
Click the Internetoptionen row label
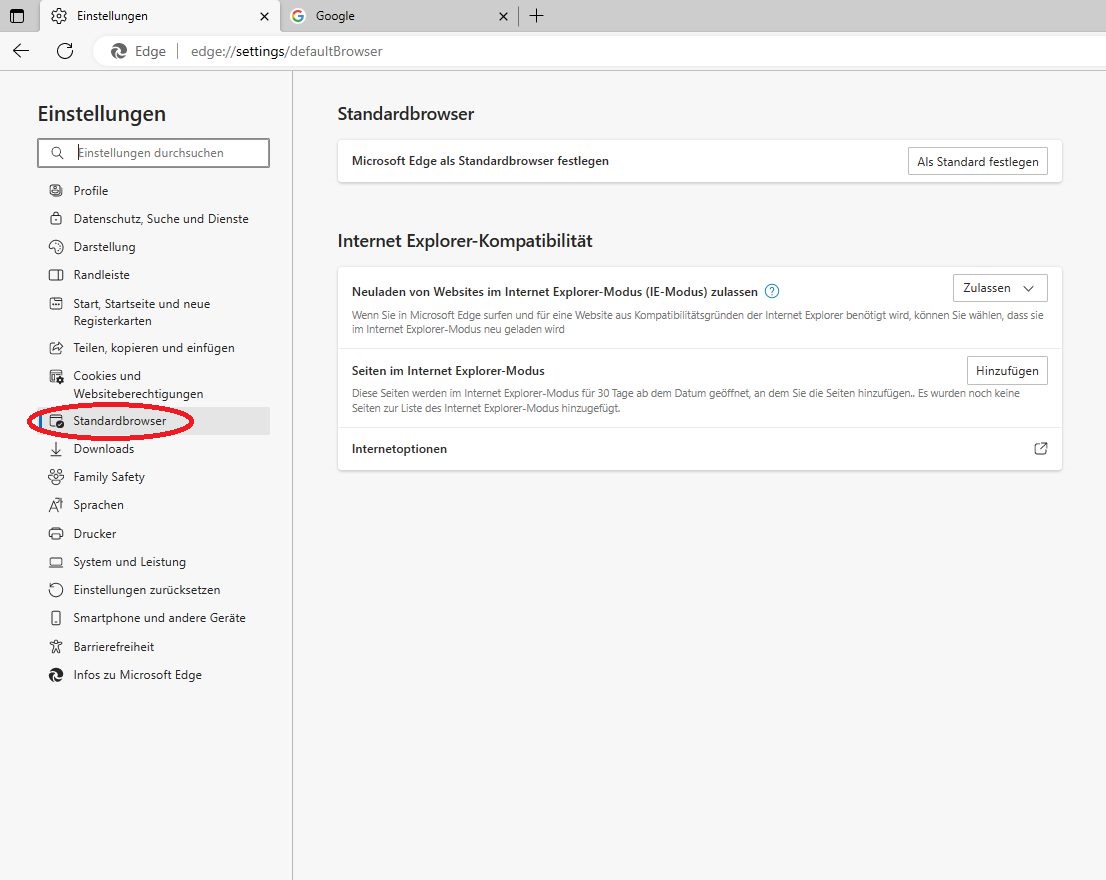click(399, 449)
